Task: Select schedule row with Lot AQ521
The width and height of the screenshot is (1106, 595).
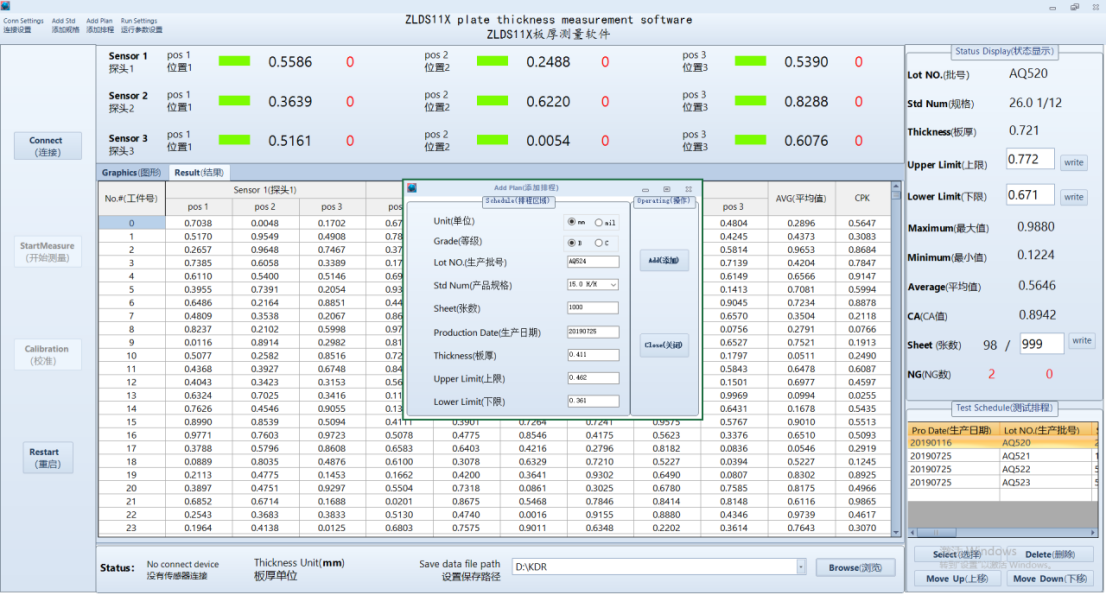Action: (x=1002, y=456)
